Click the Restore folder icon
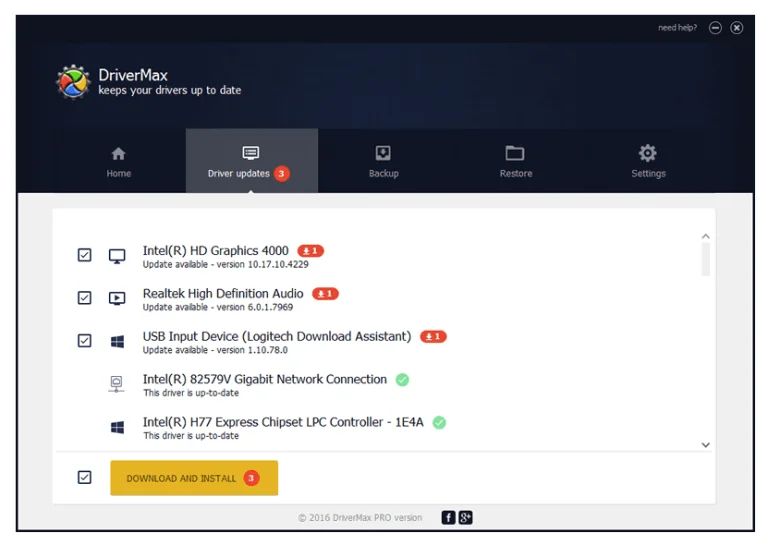This screenshot has height=545, width=768. [x=515, y=153]
